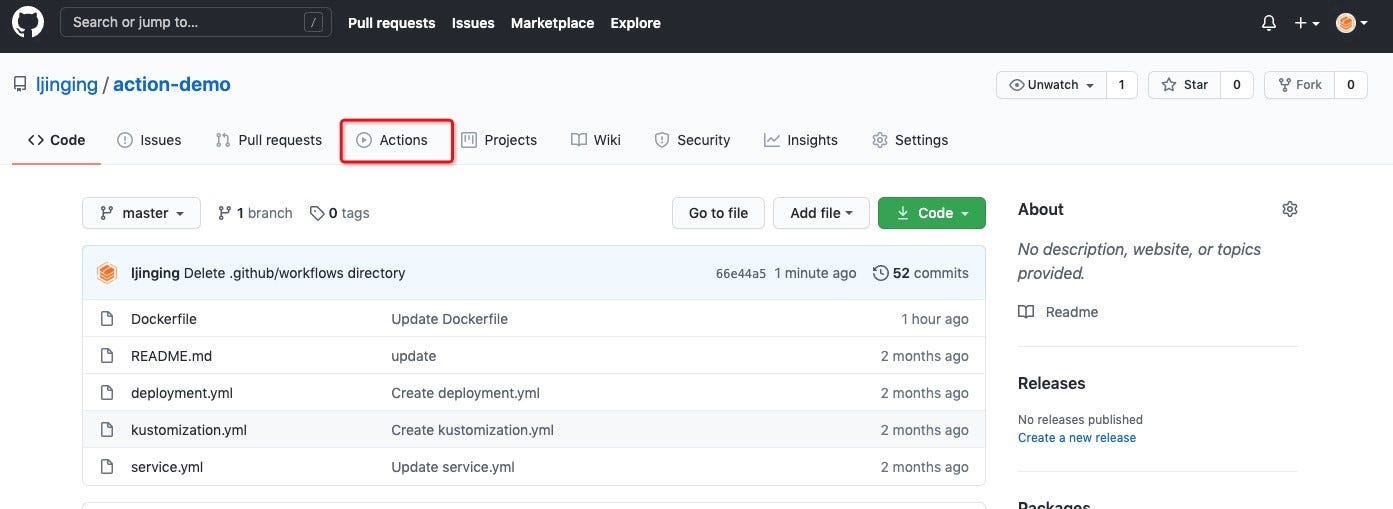This screenshot has height=509, width=1393.
Task: Open Issues in the top navigation bar
Action: 473,22
